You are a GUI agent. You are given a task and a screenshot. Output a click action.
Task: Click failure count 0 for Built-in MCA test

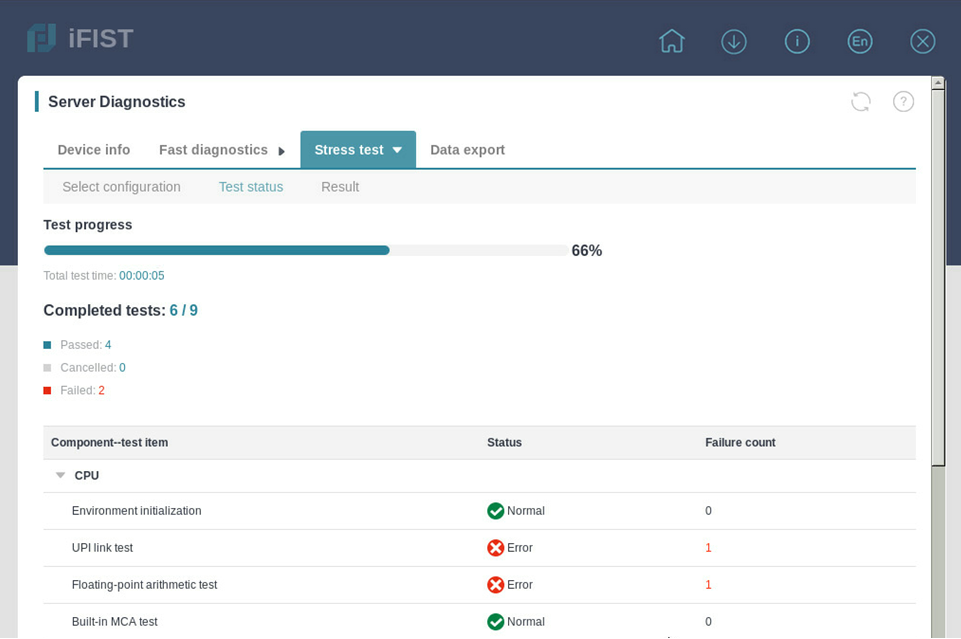[708, 622]
